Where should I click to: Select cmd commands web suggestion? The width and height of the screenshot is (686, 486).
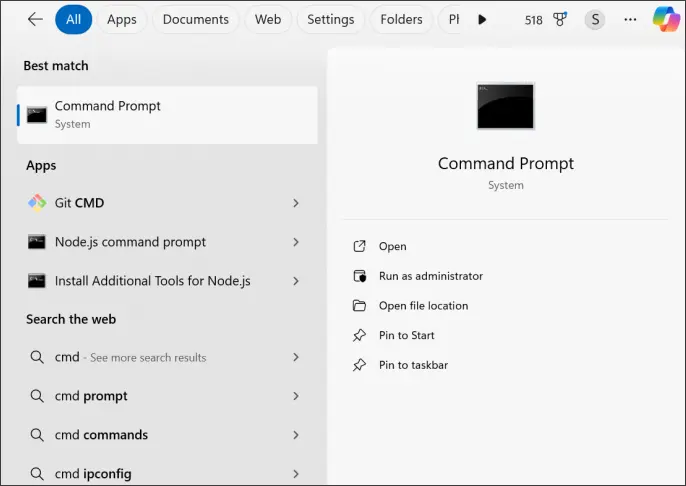pos(167,435)
